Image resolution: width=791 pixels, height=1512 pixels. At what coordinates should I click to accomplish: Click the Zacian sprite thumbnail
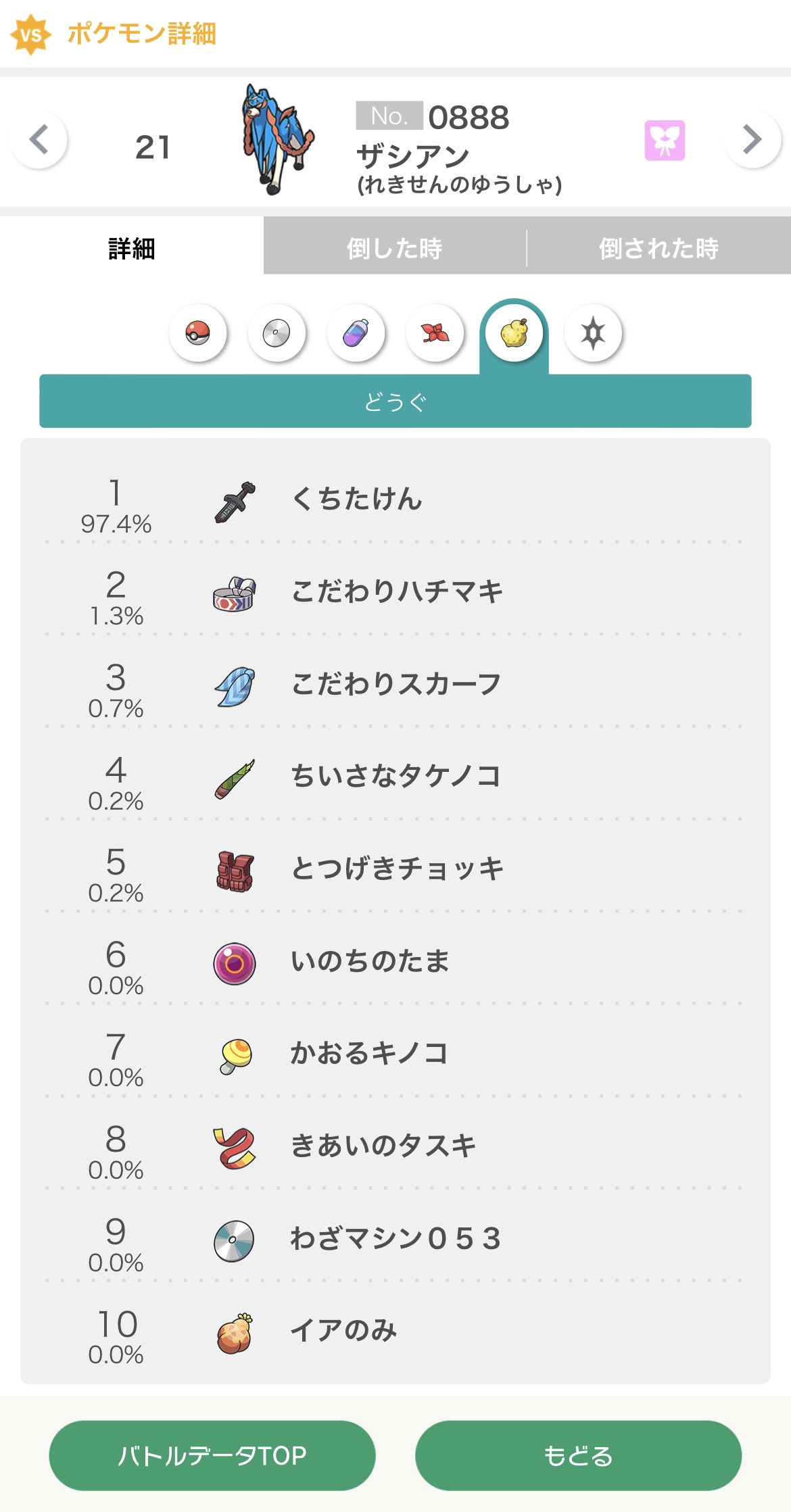point(277,140)
